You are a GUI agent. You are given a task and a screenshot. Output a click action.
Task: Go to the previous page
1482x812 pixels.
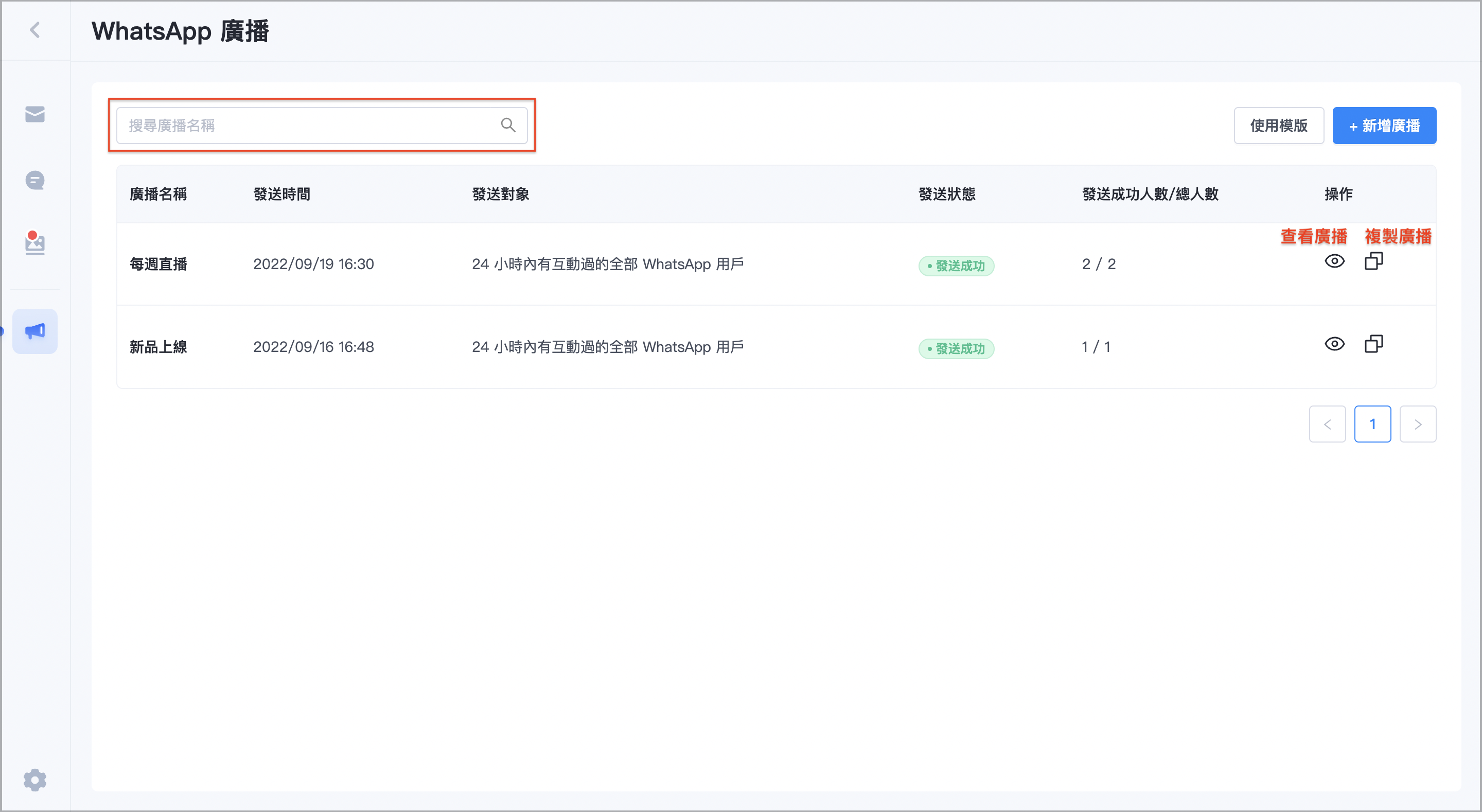click(1327, 424)
